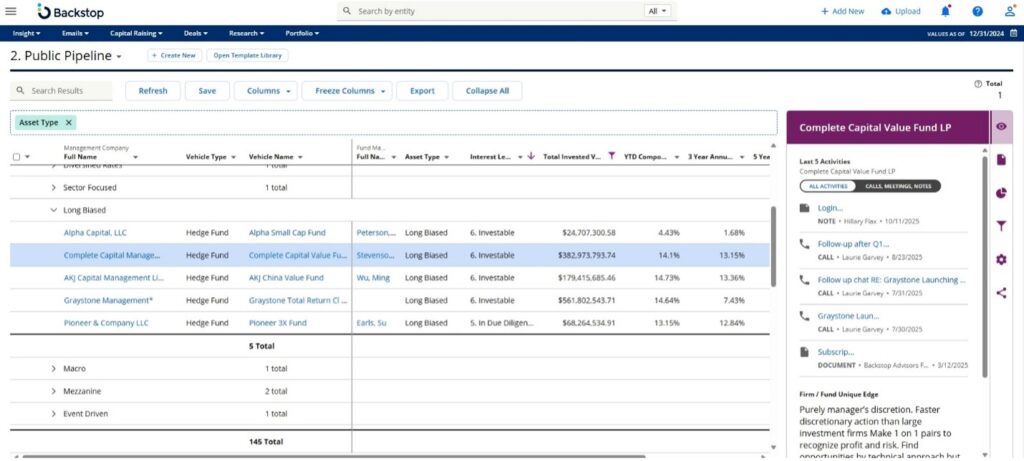The image size is (1024, 461).
Task: Click the document icon in right sidebar
Action: [x=1002, y=160]
